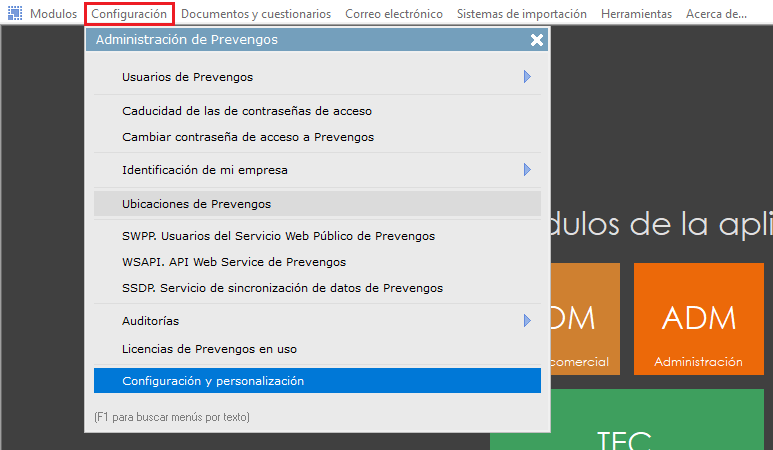Expand Identificación de mi empresa arrow
Viewport: 773px width, 450px height.
(526, 170)
